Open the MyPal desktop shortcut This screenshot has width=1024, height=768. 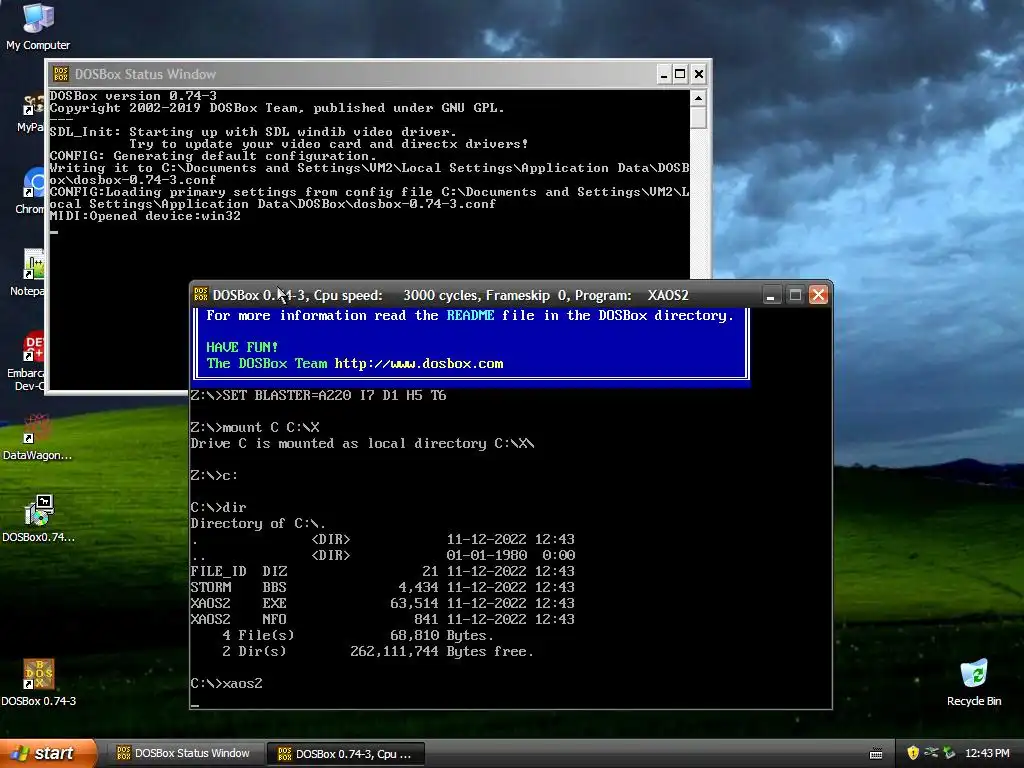(x=31, y=111)
